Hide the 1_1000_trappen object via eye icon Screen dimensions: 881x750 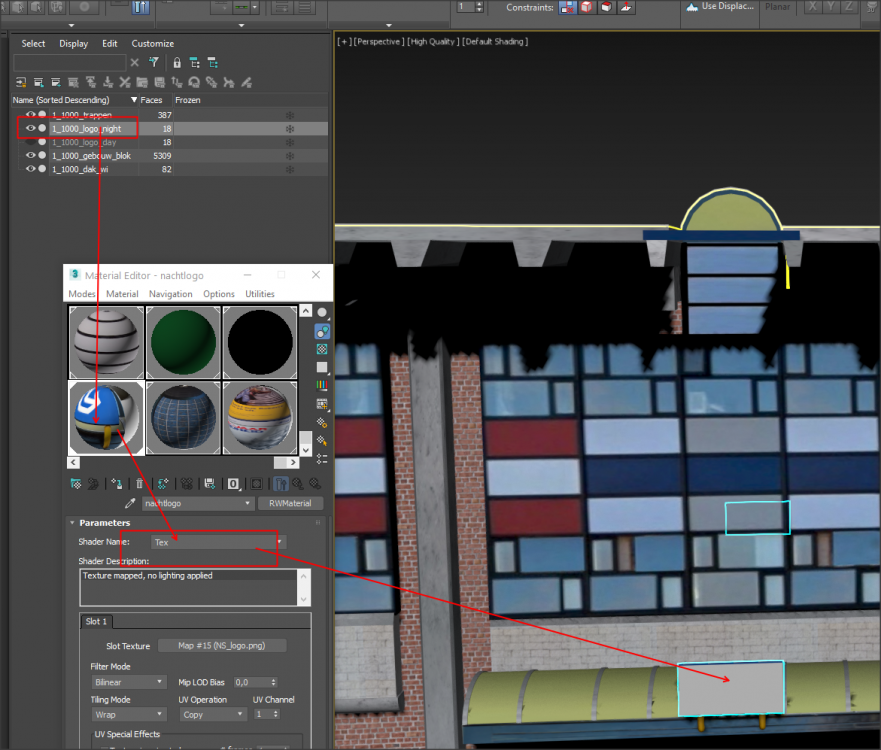coord(30,115)
